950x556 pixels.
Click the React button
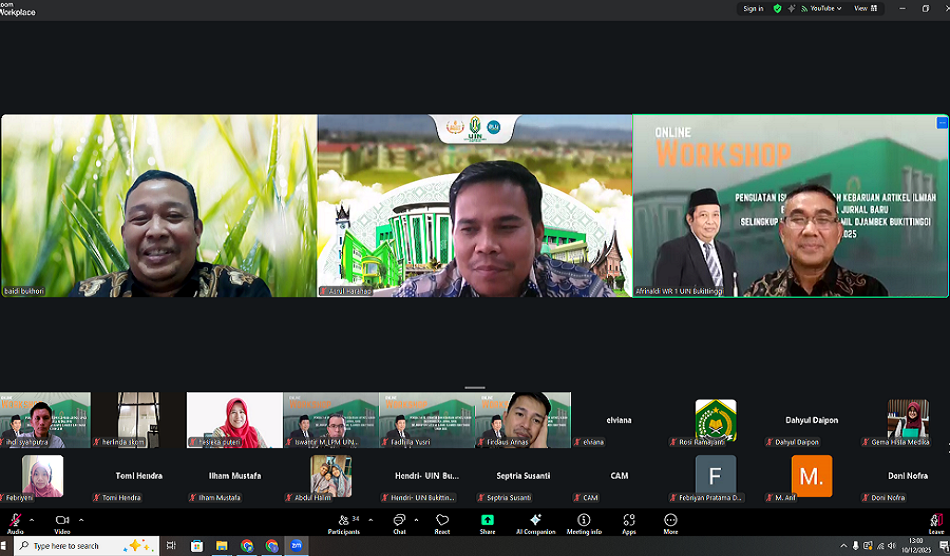pos(442,523)
